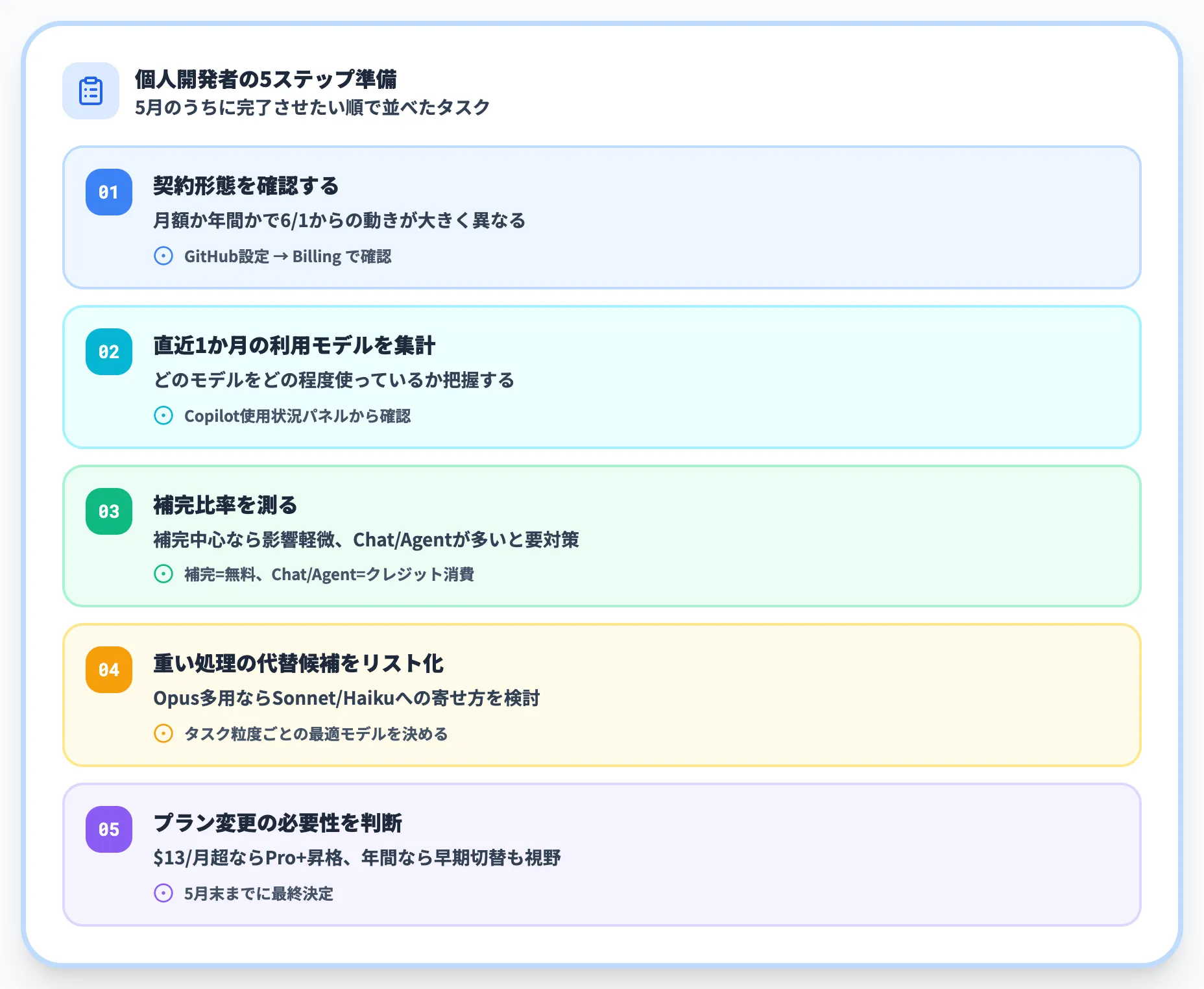Select the orange 04 number badge
Screen dimensions: 1204x989
[x=108, y=670]
